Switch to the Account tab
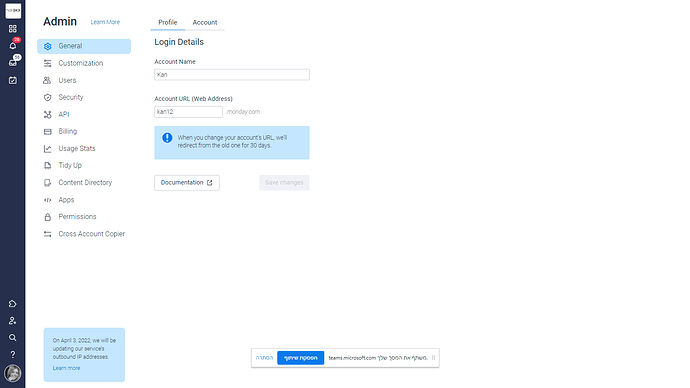 [205, 22]
